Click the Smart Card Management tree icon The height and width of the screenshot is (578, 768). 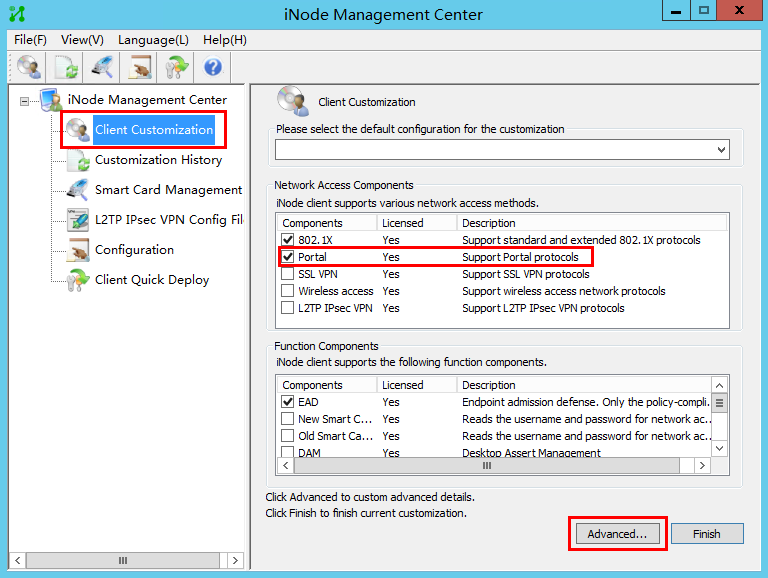(x=78, y=190)
